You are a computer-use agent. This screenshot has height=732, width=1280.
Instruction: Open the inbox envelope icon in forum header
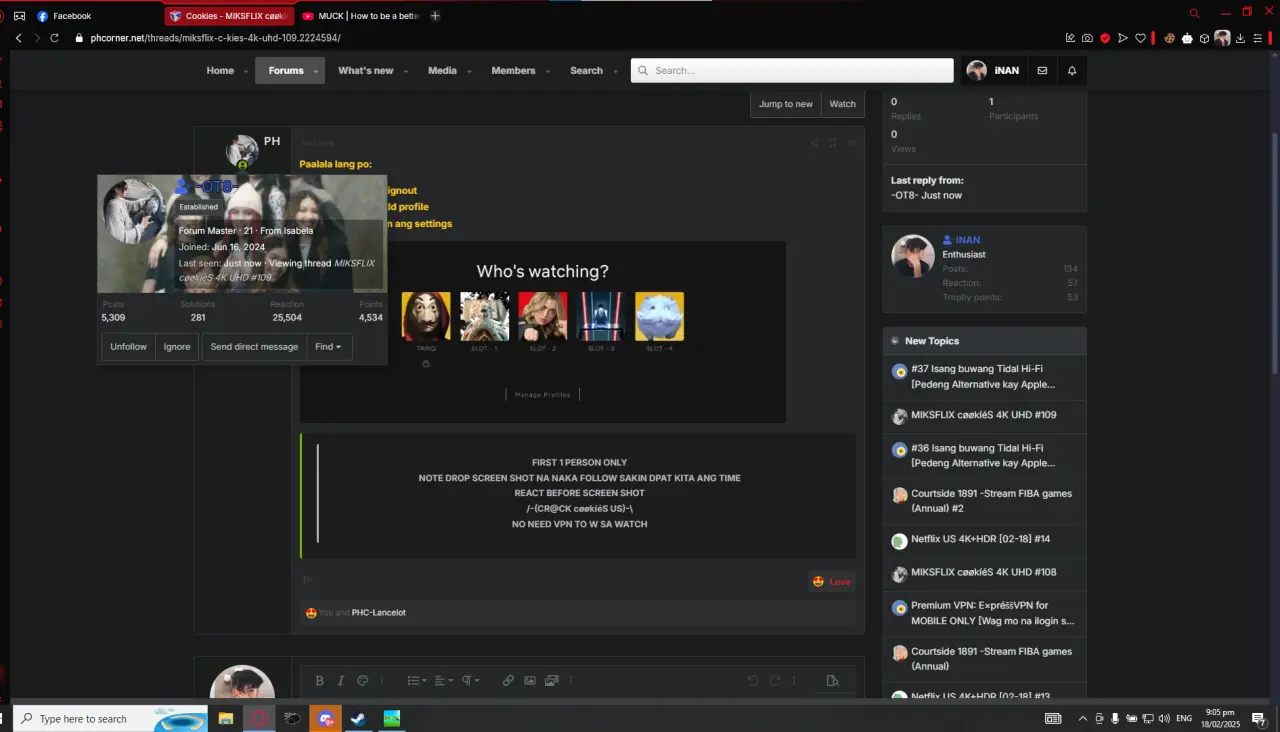coord(1042,71)
